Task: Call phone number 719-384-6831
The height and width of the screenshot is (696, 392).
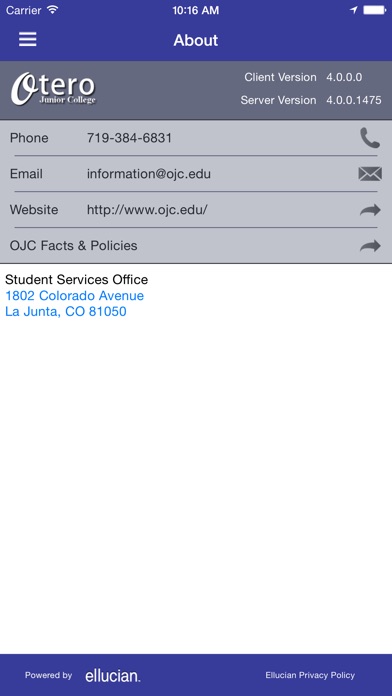Action: pos(129,138)
